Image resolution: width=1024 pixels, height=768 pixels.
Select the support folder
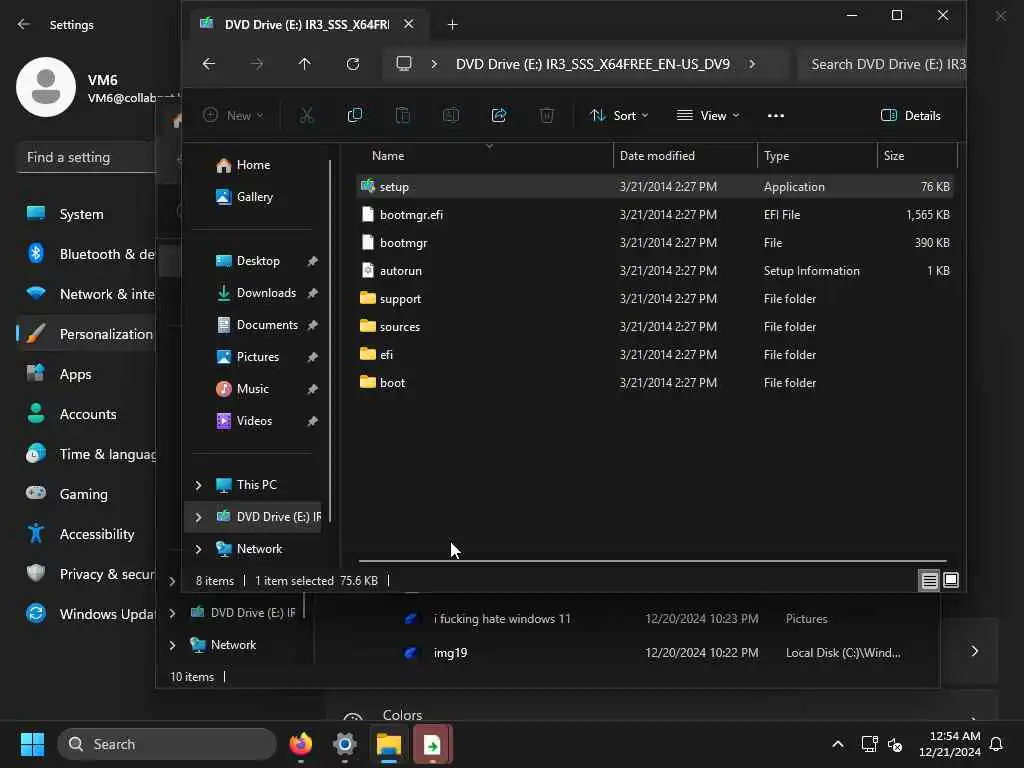[x=655, y=299]
